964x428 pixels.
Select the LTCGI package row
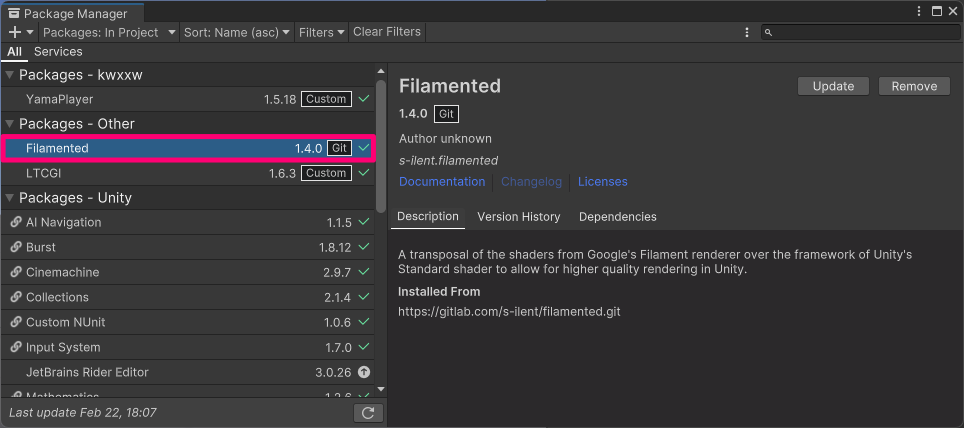(x=188, y=173)
